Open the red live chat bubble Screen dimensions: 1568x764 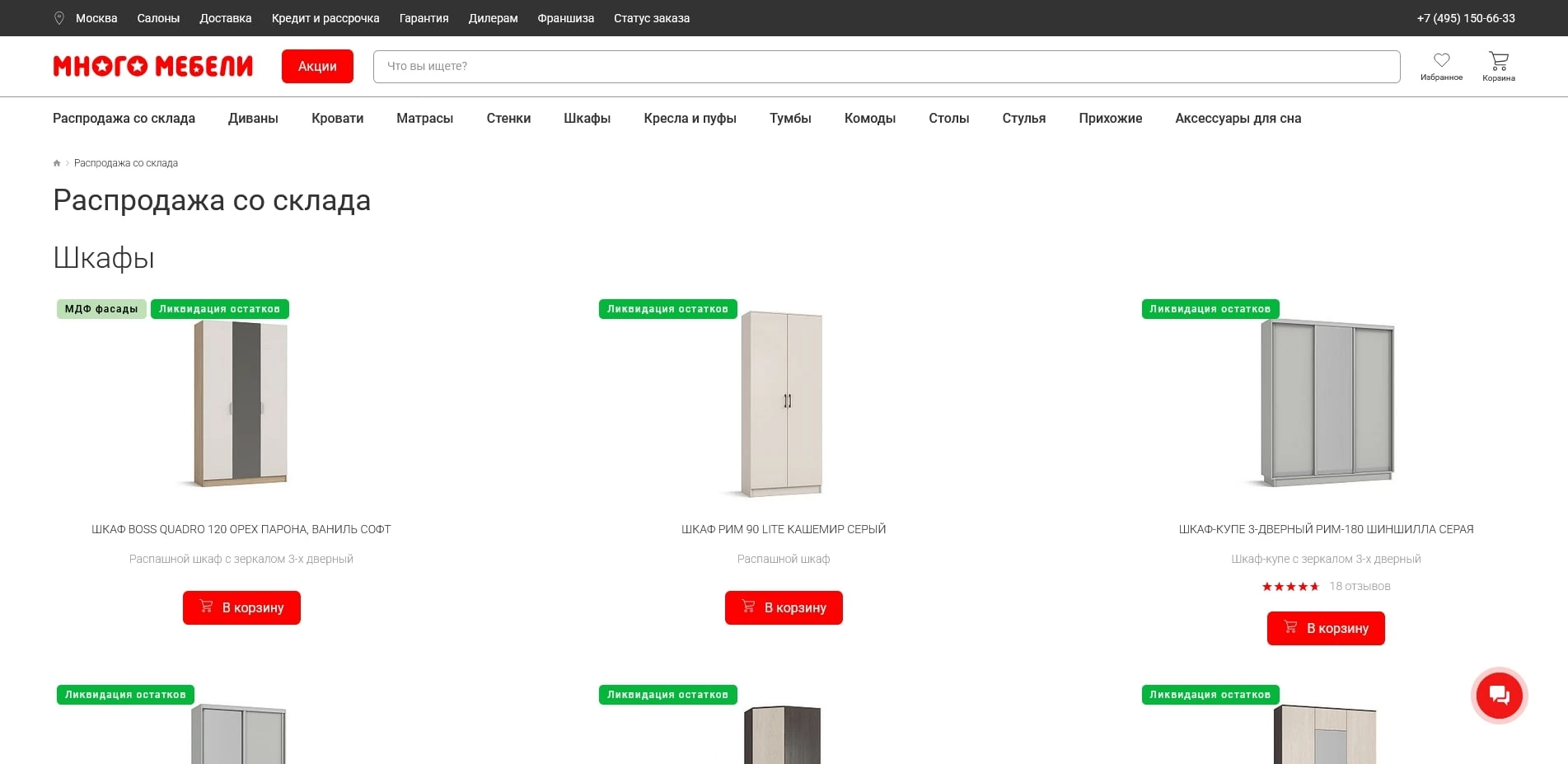[x=1499, y=696]
